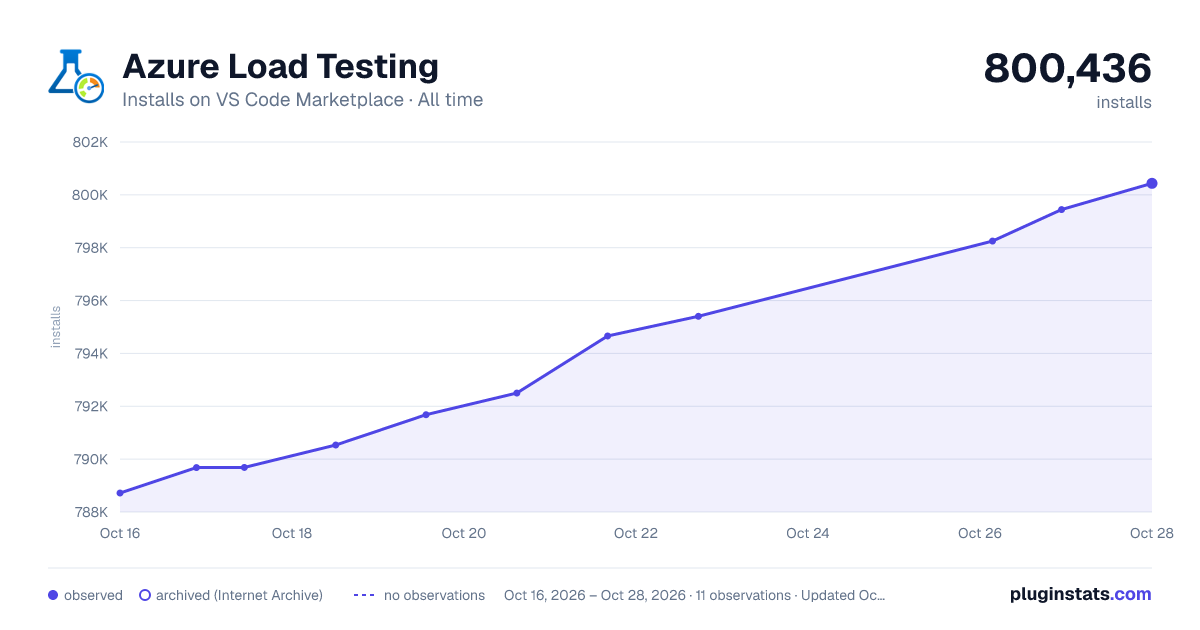The image size is (1200, 630).
Task: Click the 796K y-axis label
Action: click(90, 301)
